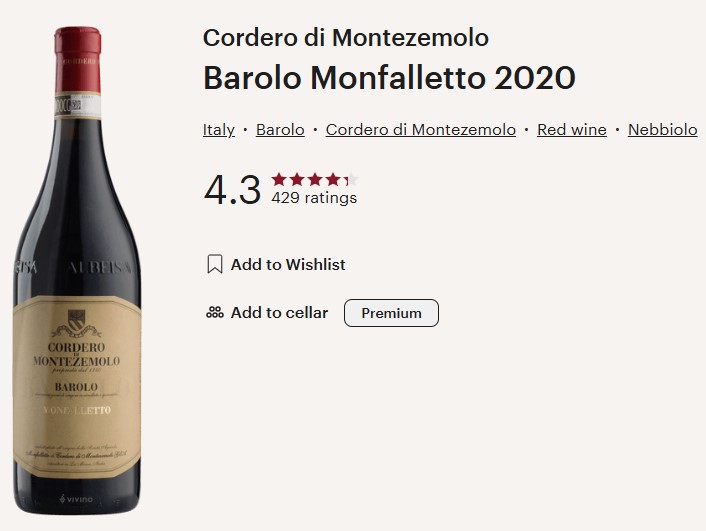The width and height of the screenshot is (706, 531).
Task: Click the fourth rating star
Action: (x=333, y=180)
